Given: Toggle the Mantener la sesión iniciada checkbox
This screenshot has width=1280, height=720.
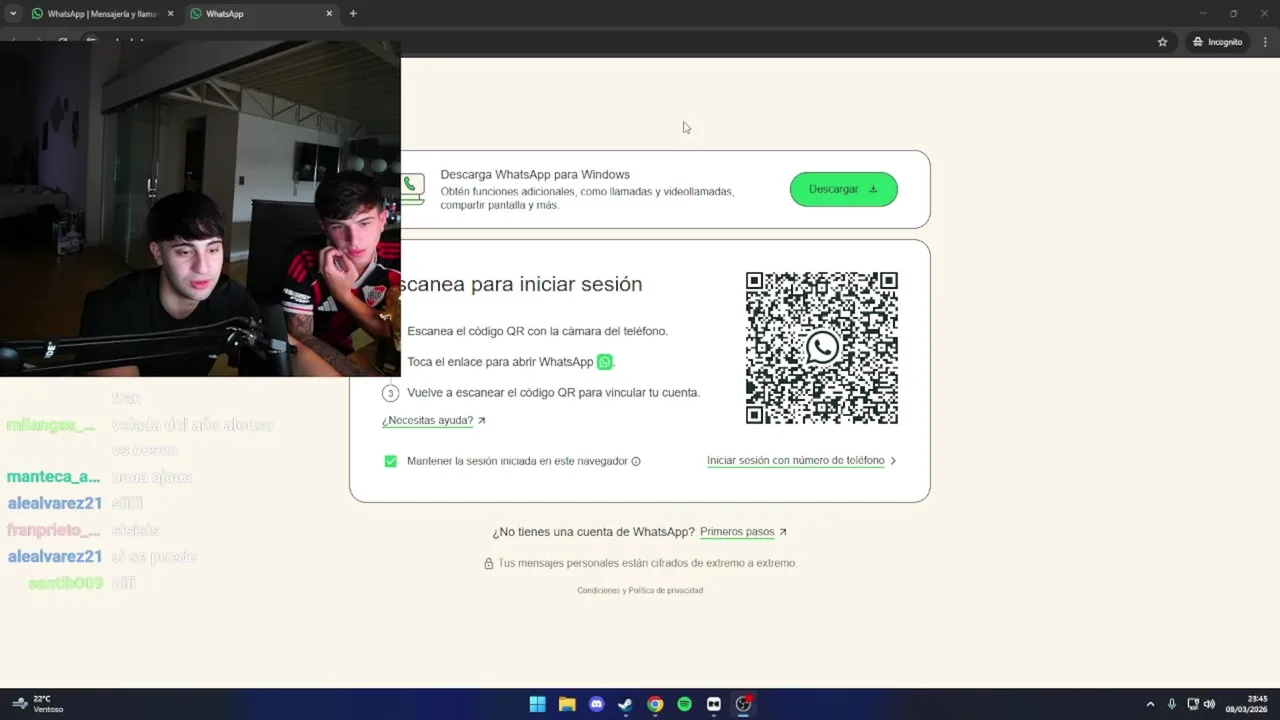Looking at the screenshot, I should coord(391,461).
